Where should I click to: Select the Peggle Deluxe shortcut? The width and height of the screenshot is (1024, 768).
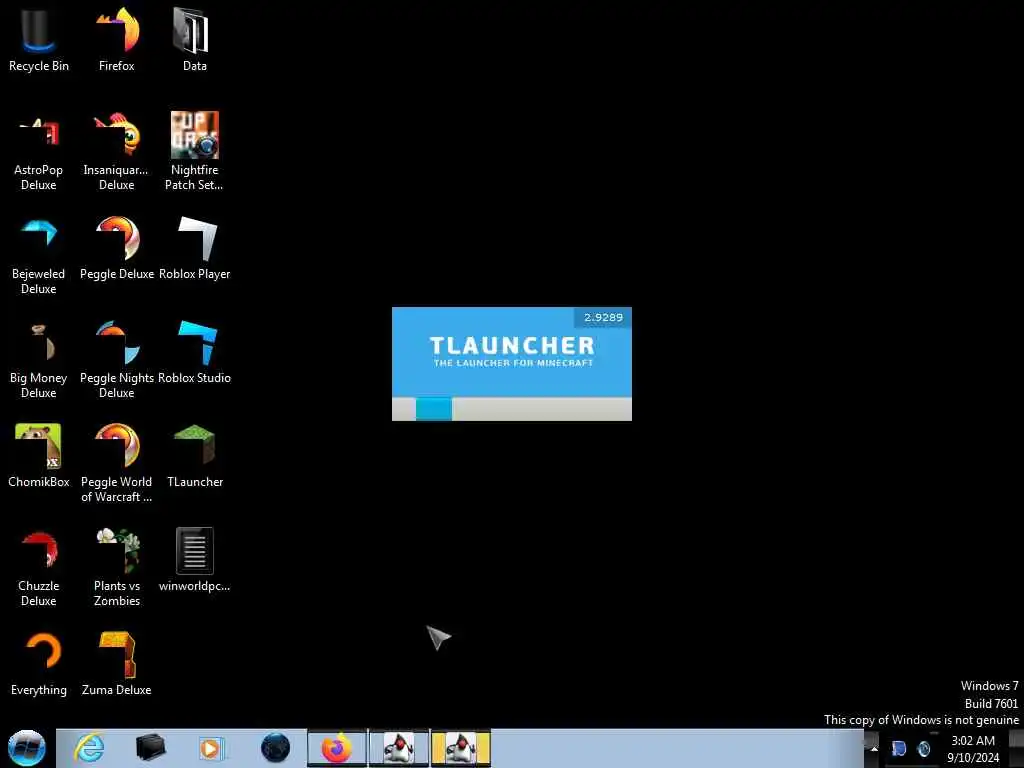click(117, 249)
